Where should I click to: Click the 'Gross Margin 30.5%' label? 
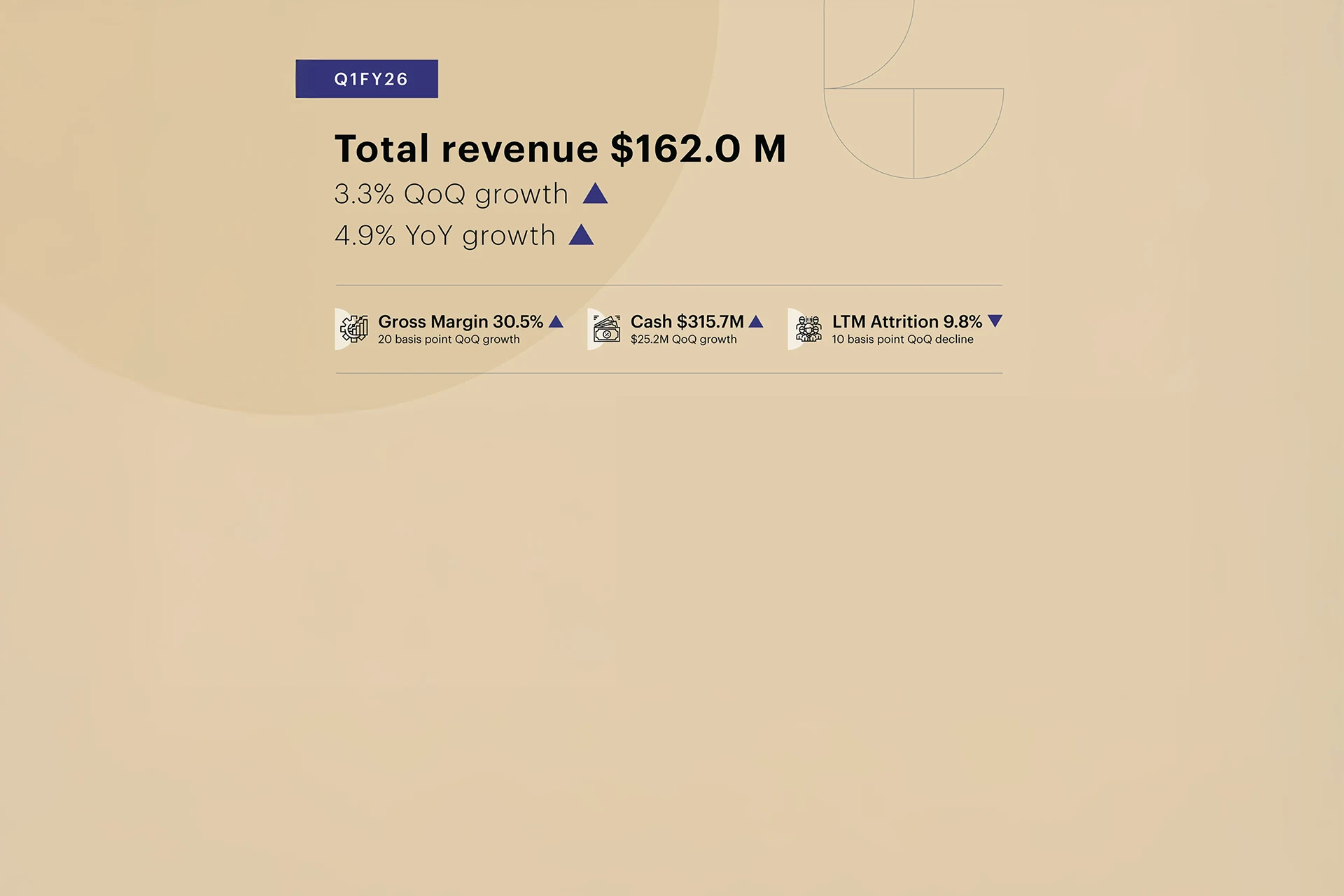461,321
